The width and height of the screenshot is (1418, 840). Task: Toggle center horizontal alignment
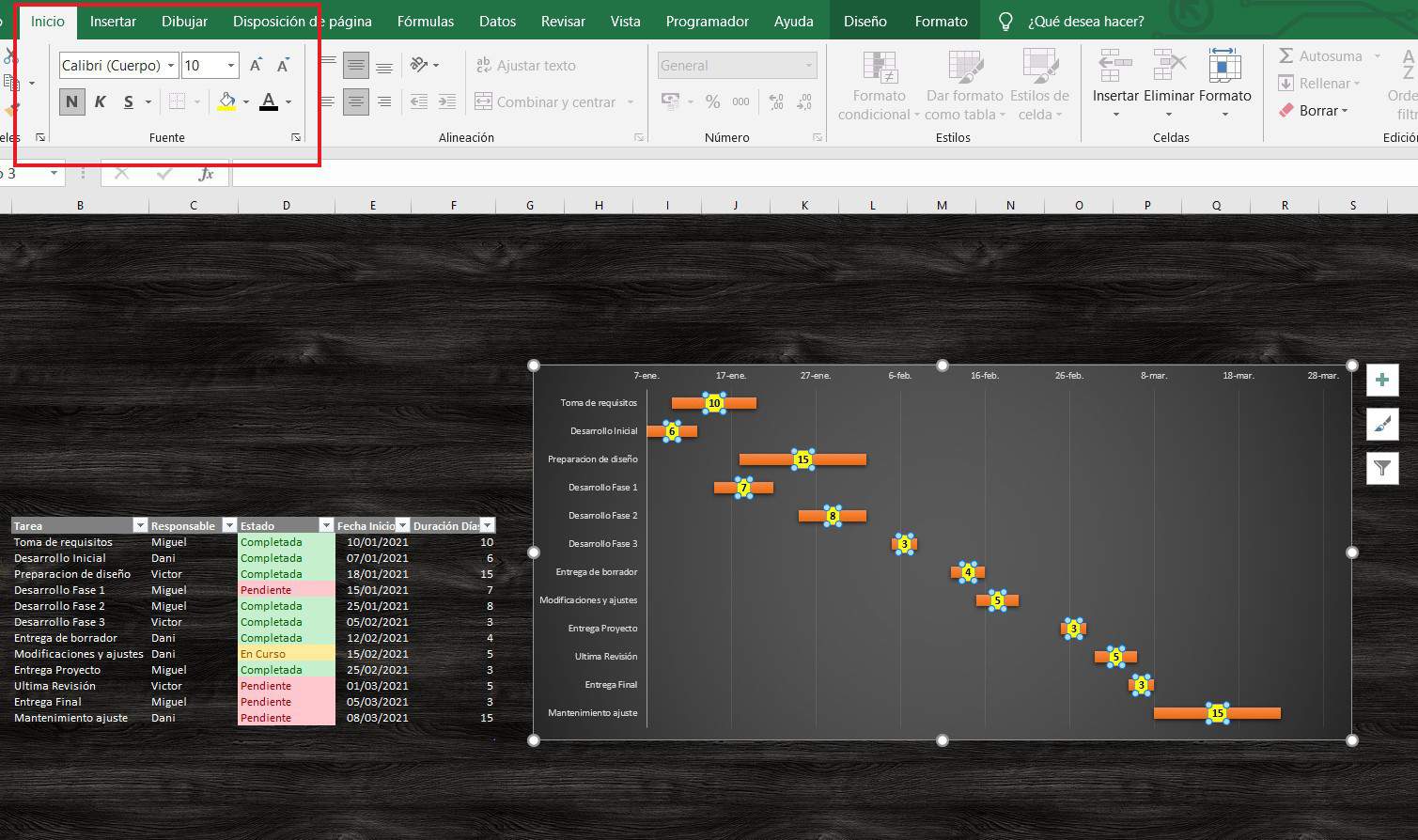[x=355, y=101]
